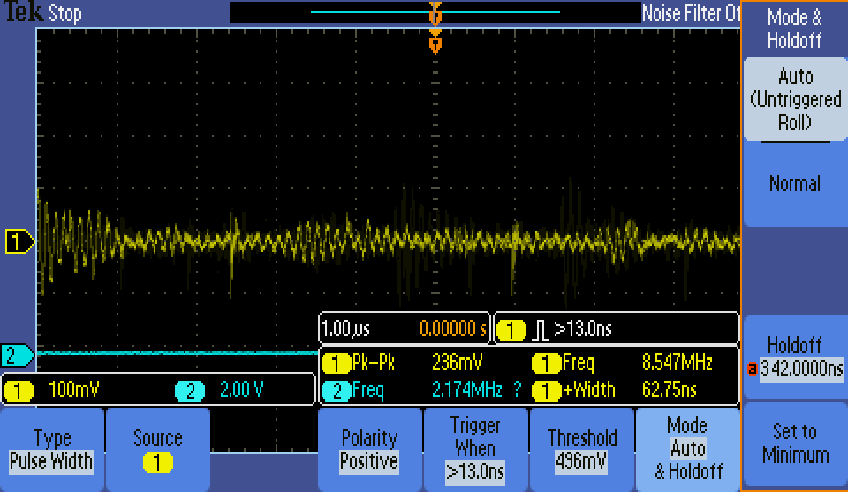Open Trigger When >13.0ns option
Screen dimensions: 849x494
pos(475,449)
